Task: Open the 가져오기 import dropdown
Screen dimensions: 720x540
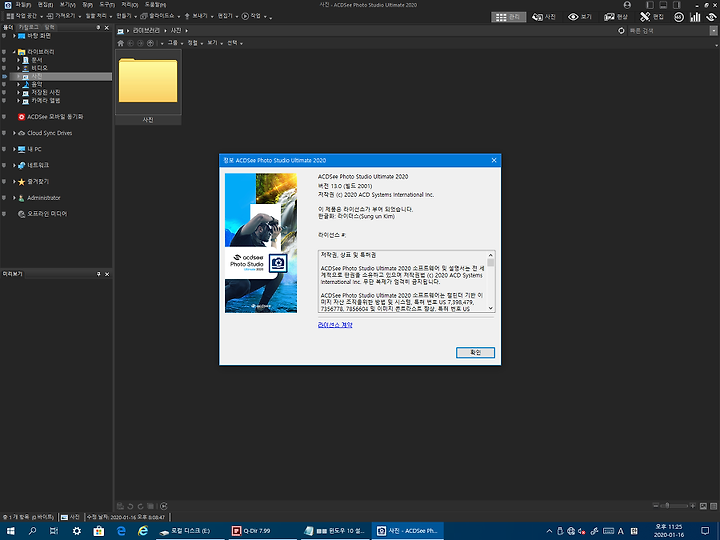Action: 64,16
